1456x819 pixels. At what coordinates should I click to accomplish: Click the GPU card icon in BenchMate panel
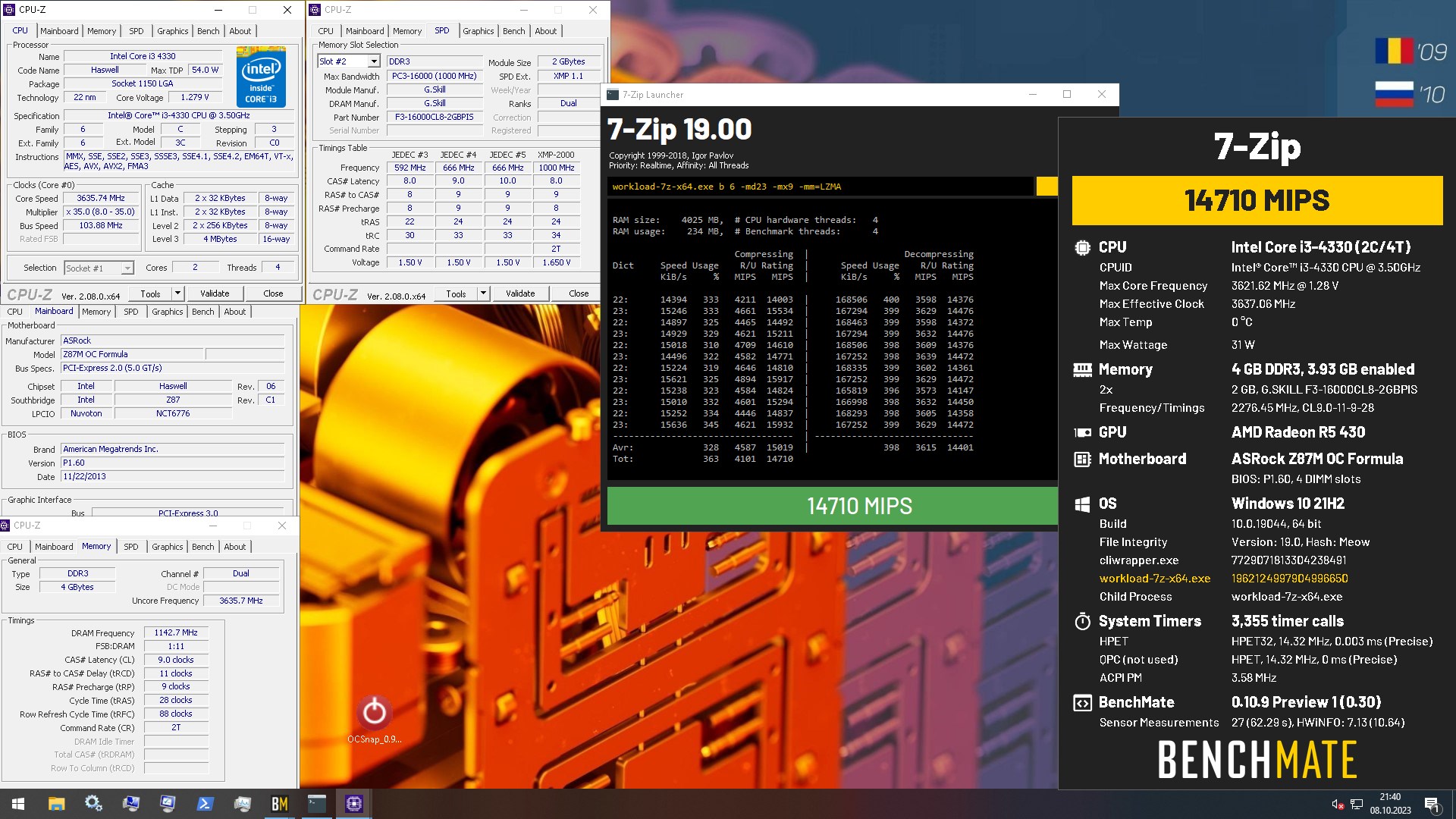[1082, 432]
